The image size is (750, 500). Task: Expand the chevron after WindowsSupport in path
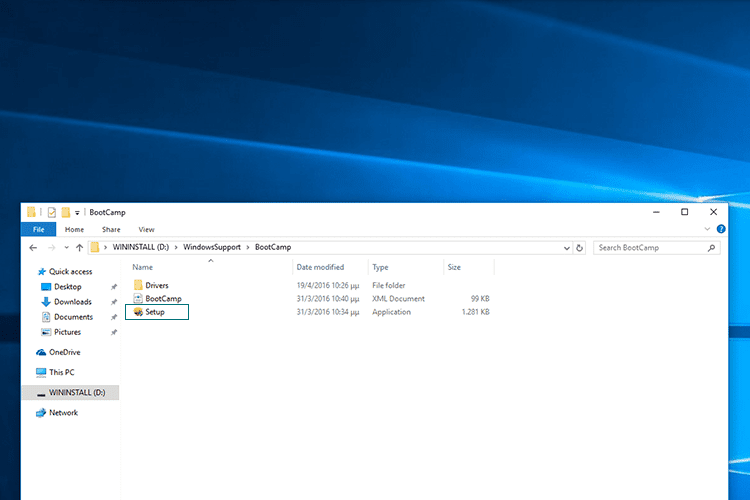[248, 247]
